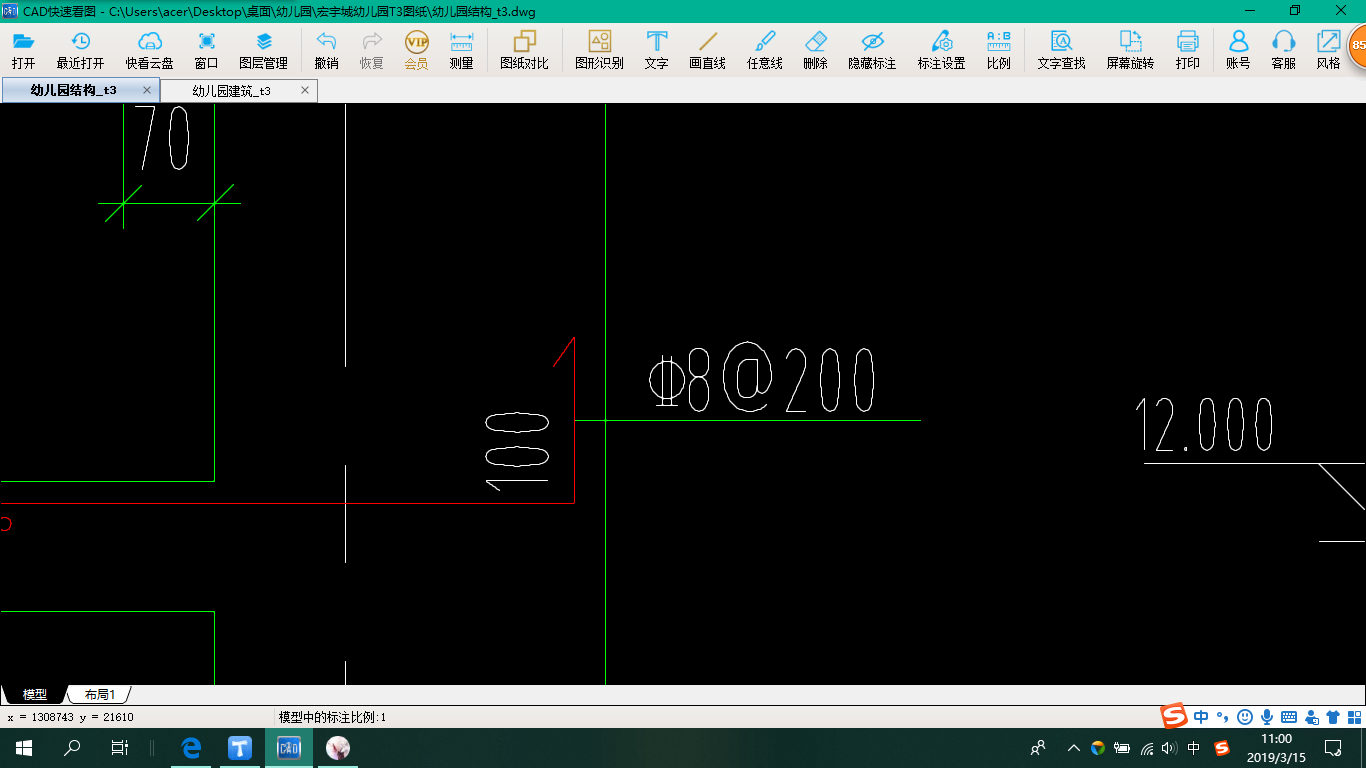The height and width of the screenshot is (768, 1366).
Task: Open 文字查找 text search
Action: click(x=1062, y=50)
